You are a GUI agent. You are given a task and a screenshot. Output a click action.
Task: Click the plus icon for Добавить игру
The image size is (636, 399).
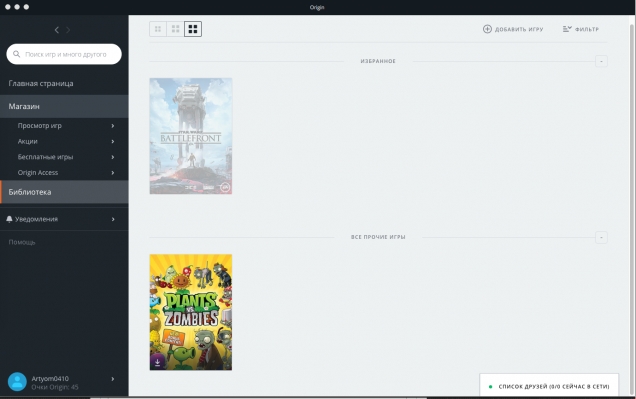click(487, 29)
